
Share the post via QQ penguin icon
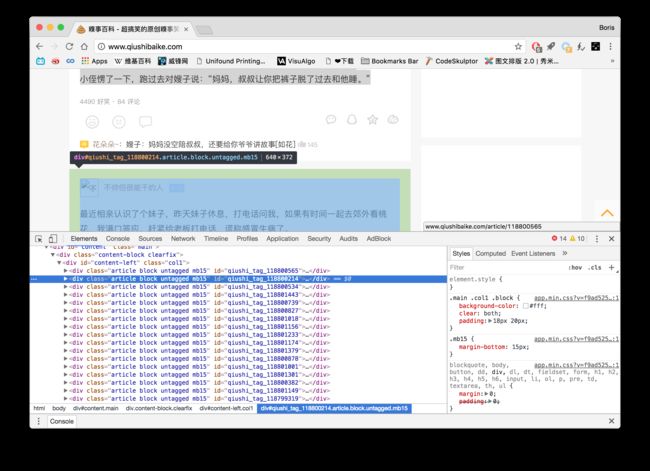pos(352,120)
